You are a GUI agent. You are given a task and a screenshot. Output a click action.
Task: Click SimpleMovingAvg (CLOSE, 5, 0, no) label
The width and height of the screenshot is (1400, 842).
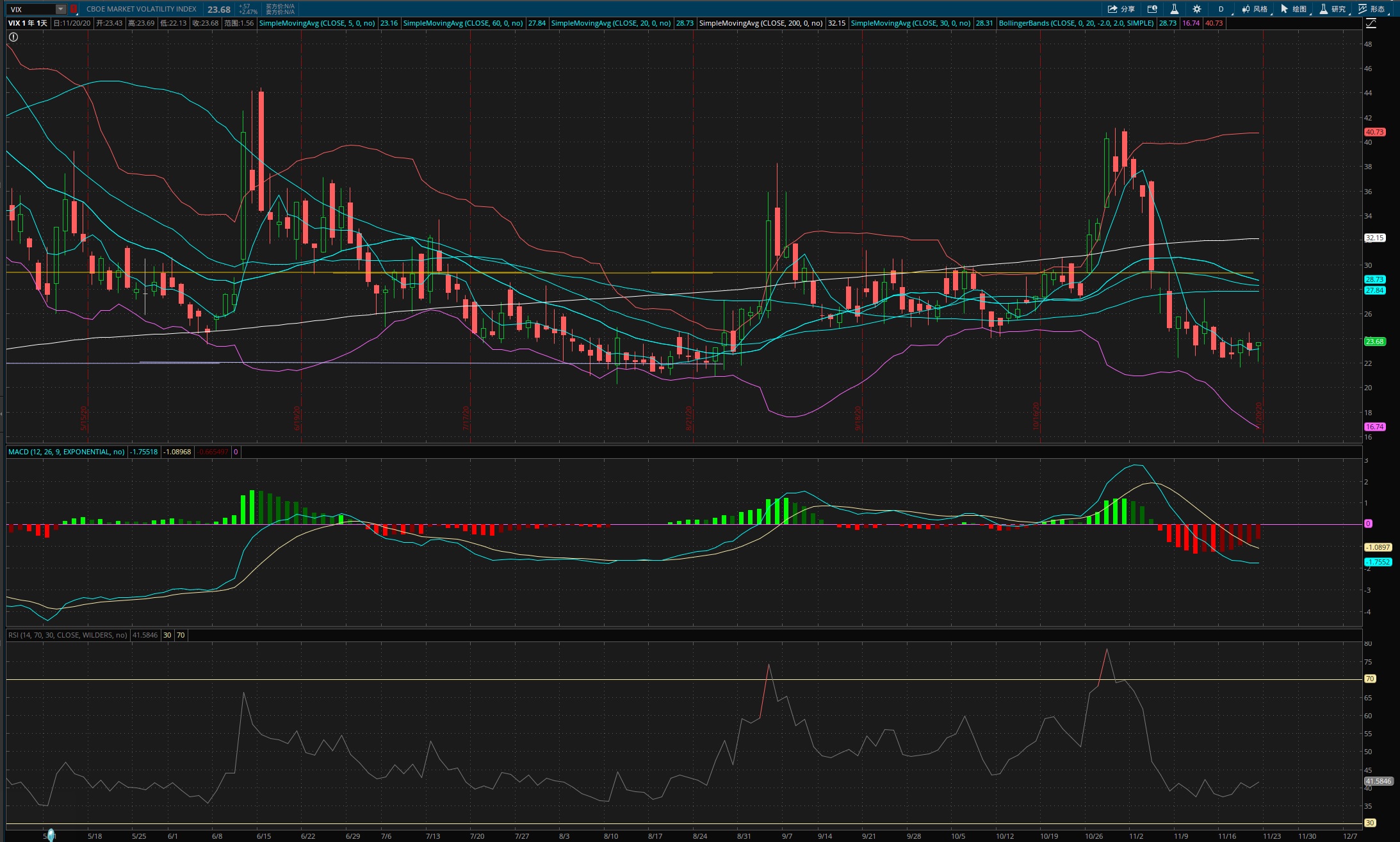tap(317, 23)
